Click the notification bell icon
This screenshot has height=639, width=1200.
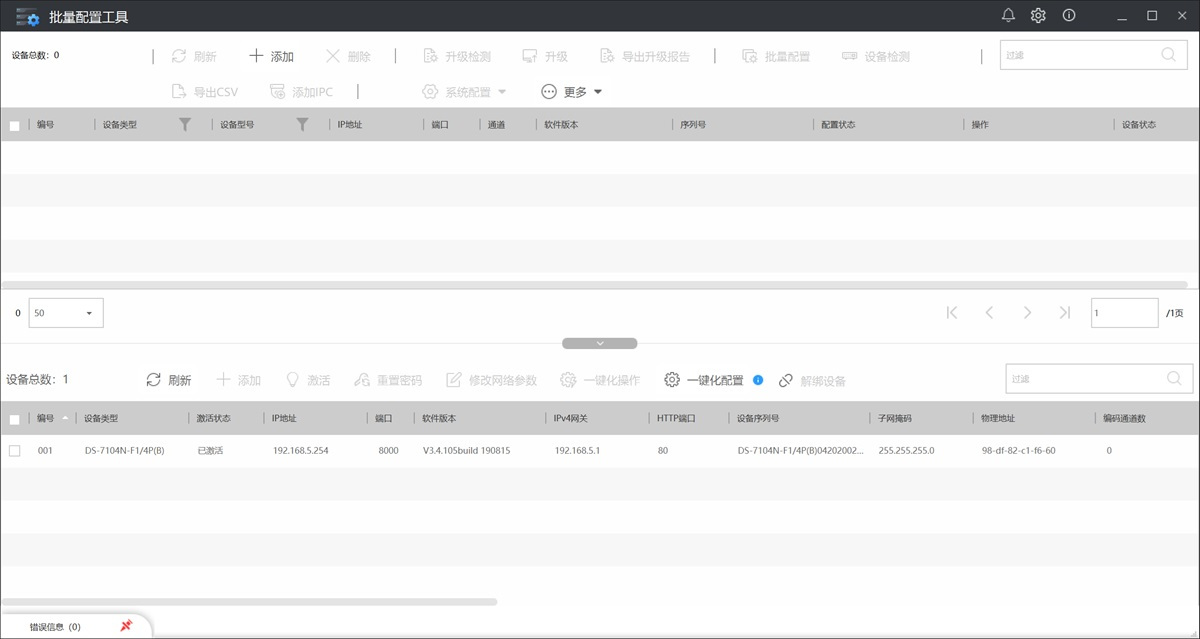(x=1008, y=15)
